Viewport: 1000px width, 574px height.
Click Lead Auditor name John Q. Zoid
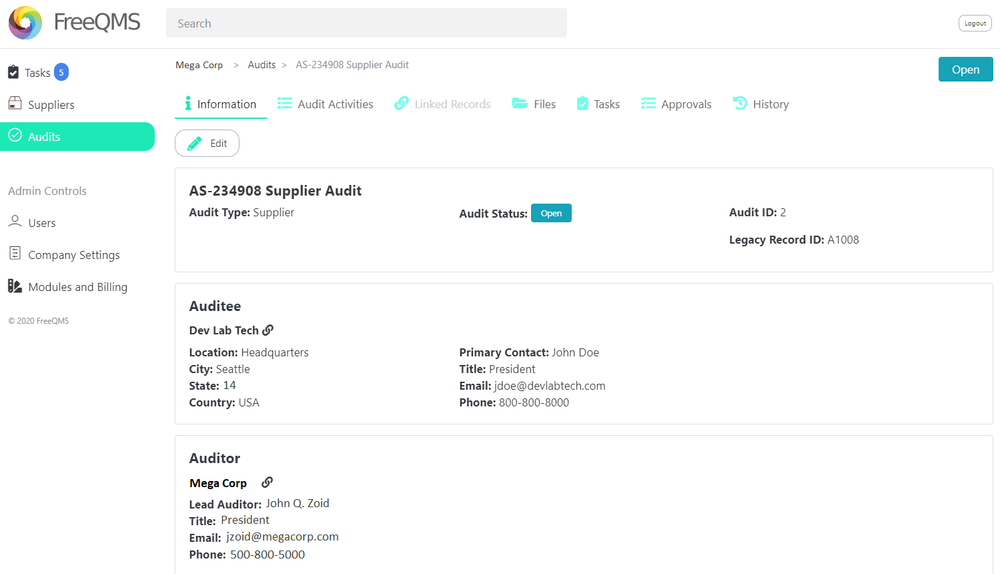297,503
